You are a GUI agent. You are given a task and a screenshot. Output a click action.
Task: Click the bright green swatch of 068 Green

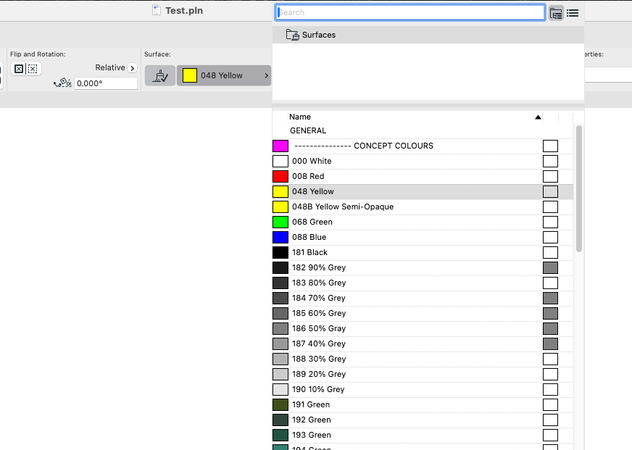(x=280, y=222)
